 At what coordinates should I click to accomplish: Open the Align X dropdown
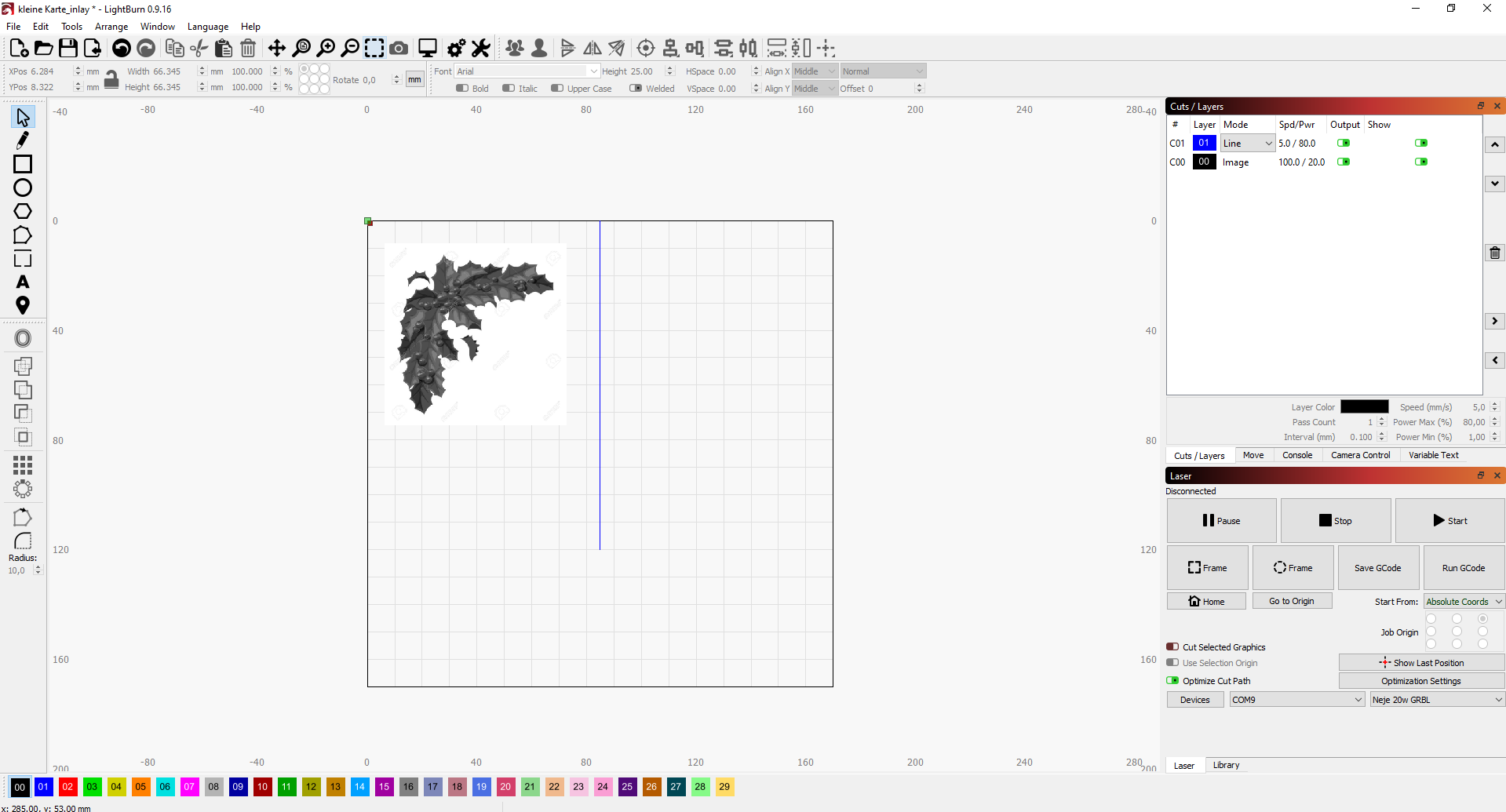[815, 71]
